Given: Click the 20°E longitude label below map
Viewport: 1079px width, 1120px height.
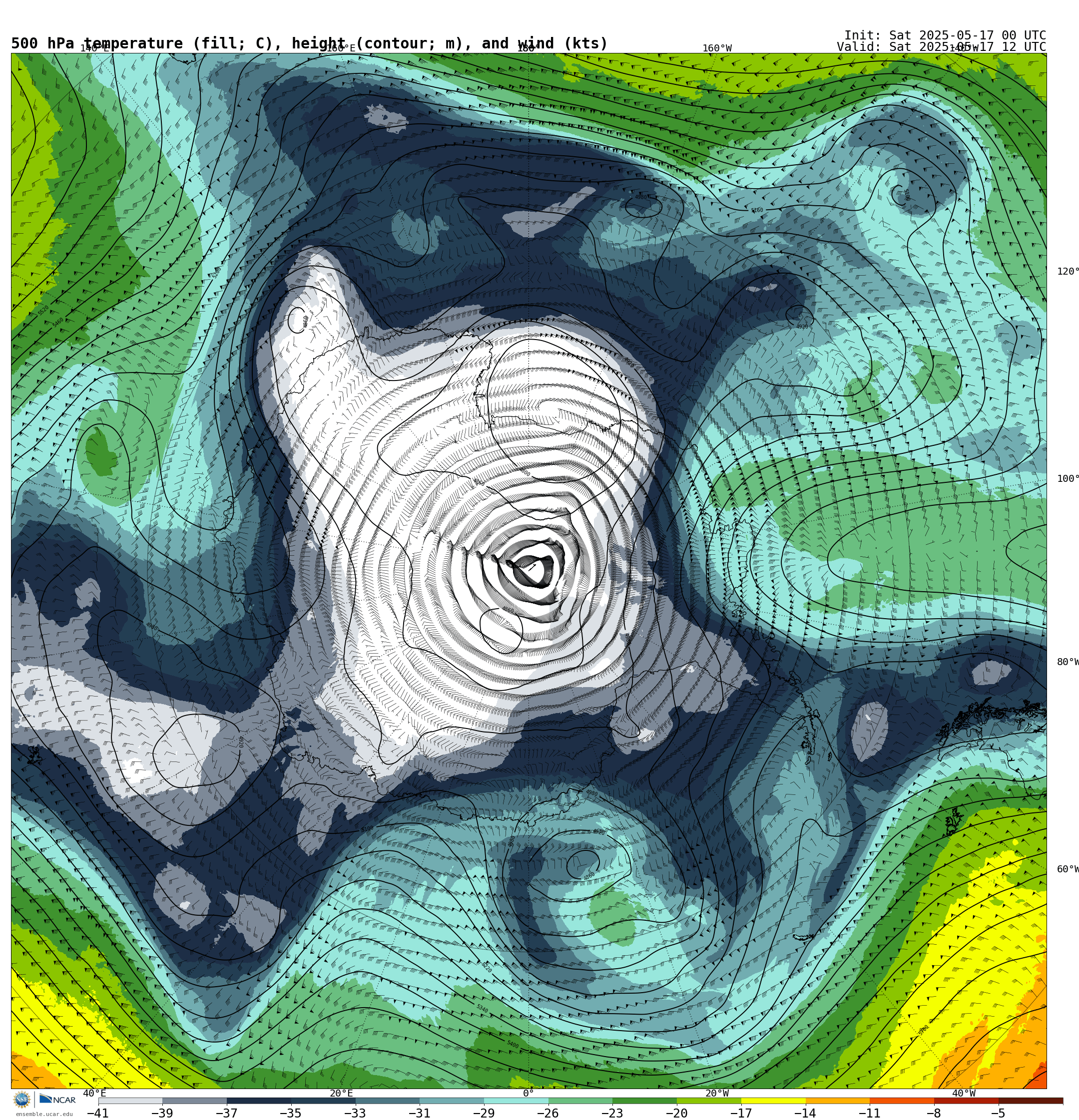Looking at the screenshot, I should 341,1093.
